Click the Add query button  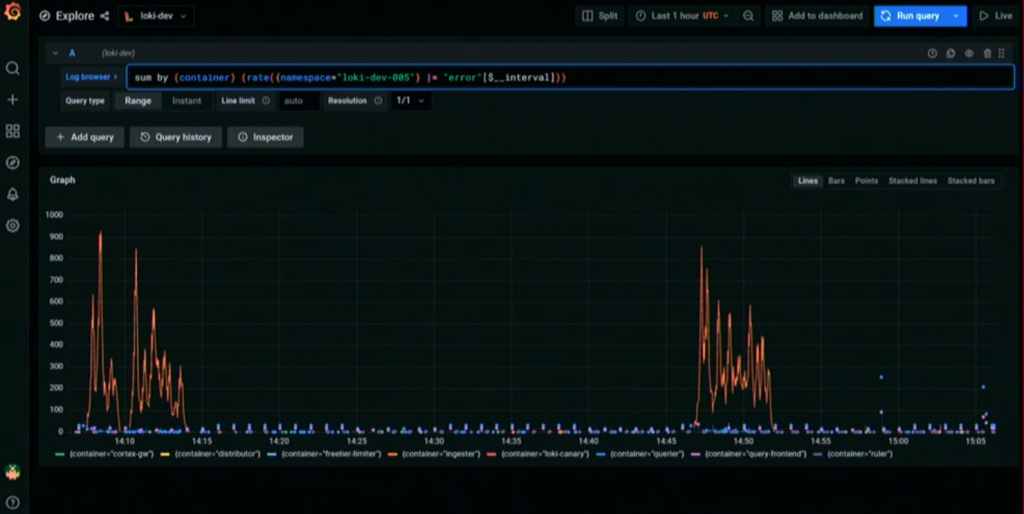[84, 137]
